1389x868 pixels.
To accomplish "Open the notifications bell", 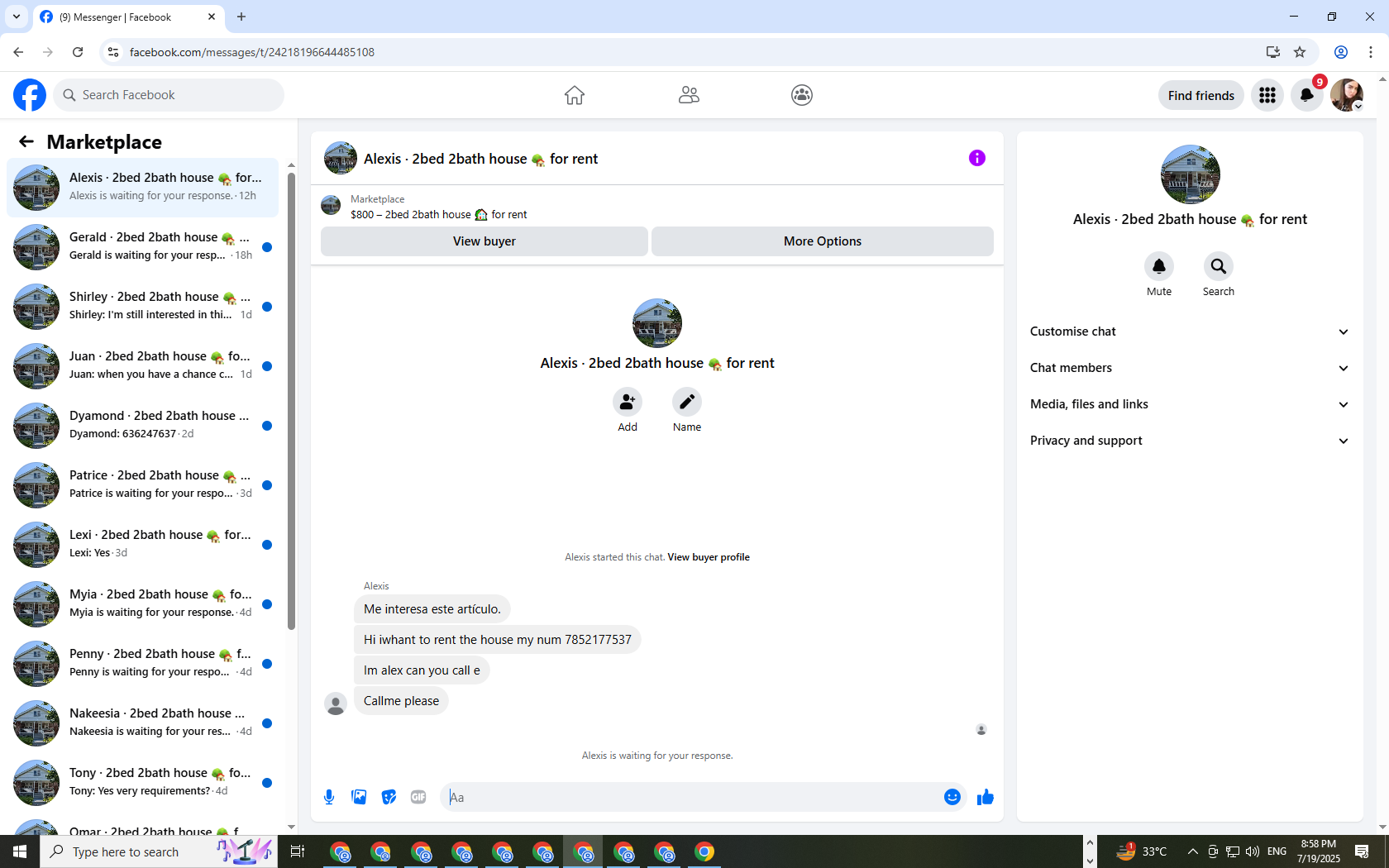I will [1307, 95].
